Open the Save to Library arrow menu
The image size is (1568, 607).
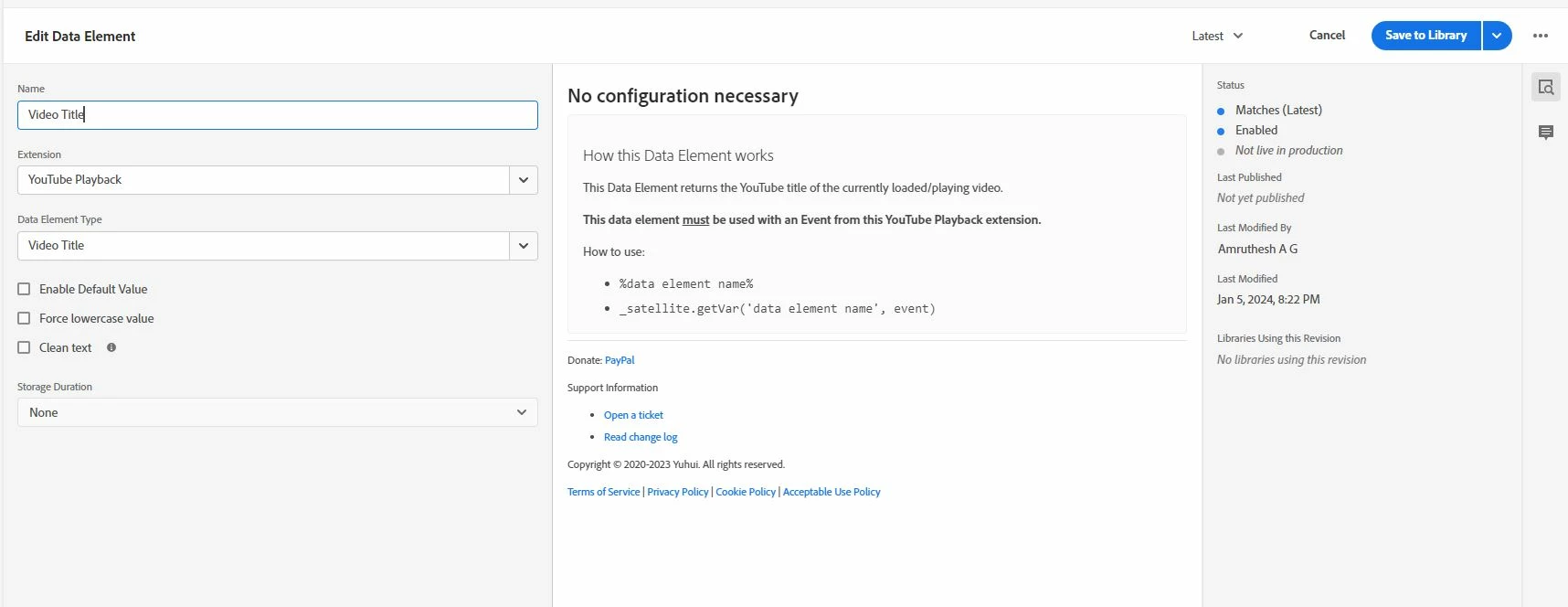click(x=1497, y=36)
